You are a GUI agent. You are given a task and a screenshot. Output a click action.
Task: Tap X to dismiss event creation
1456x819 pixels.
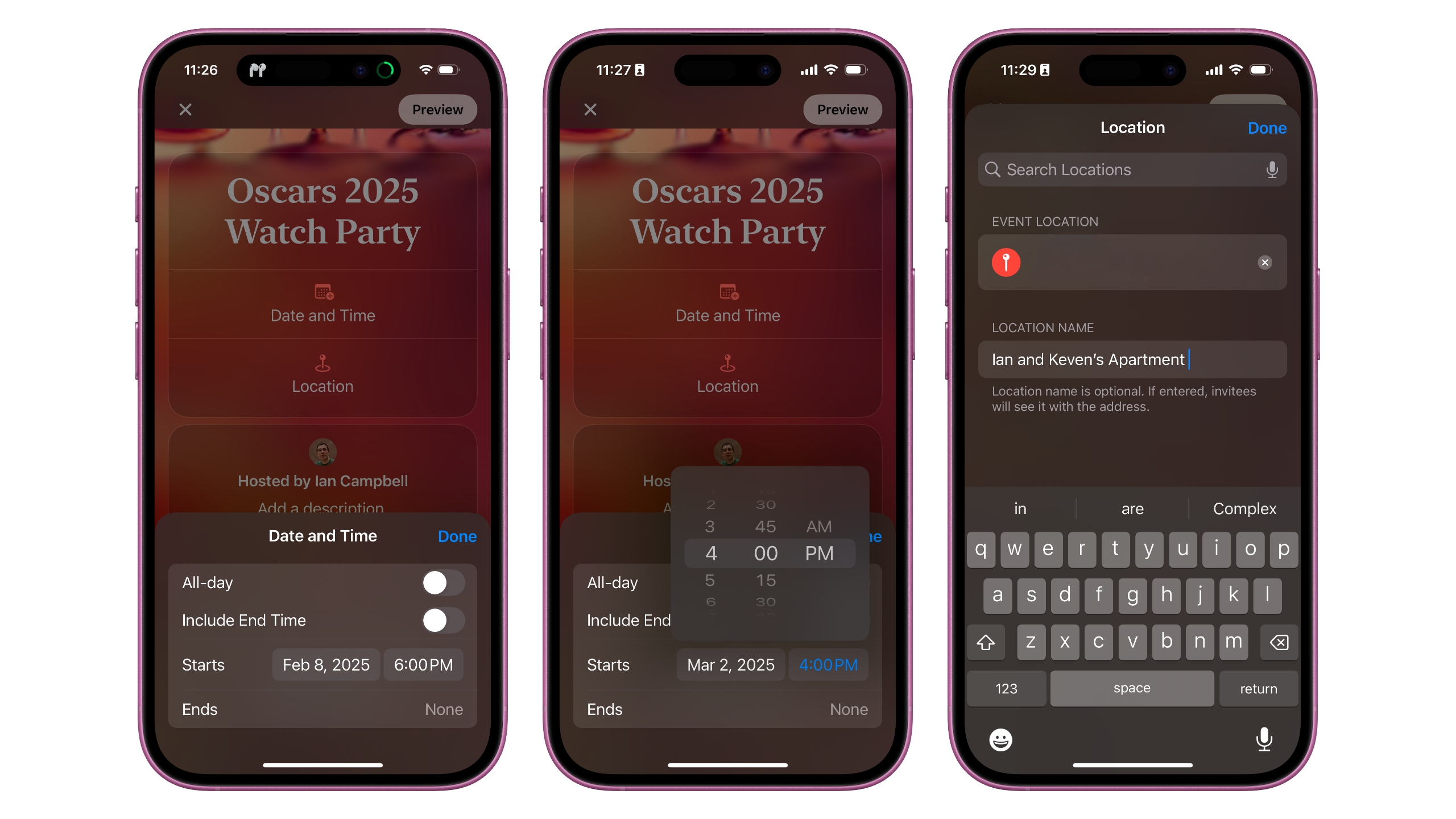pyautogui.click(x=185, y=110)
